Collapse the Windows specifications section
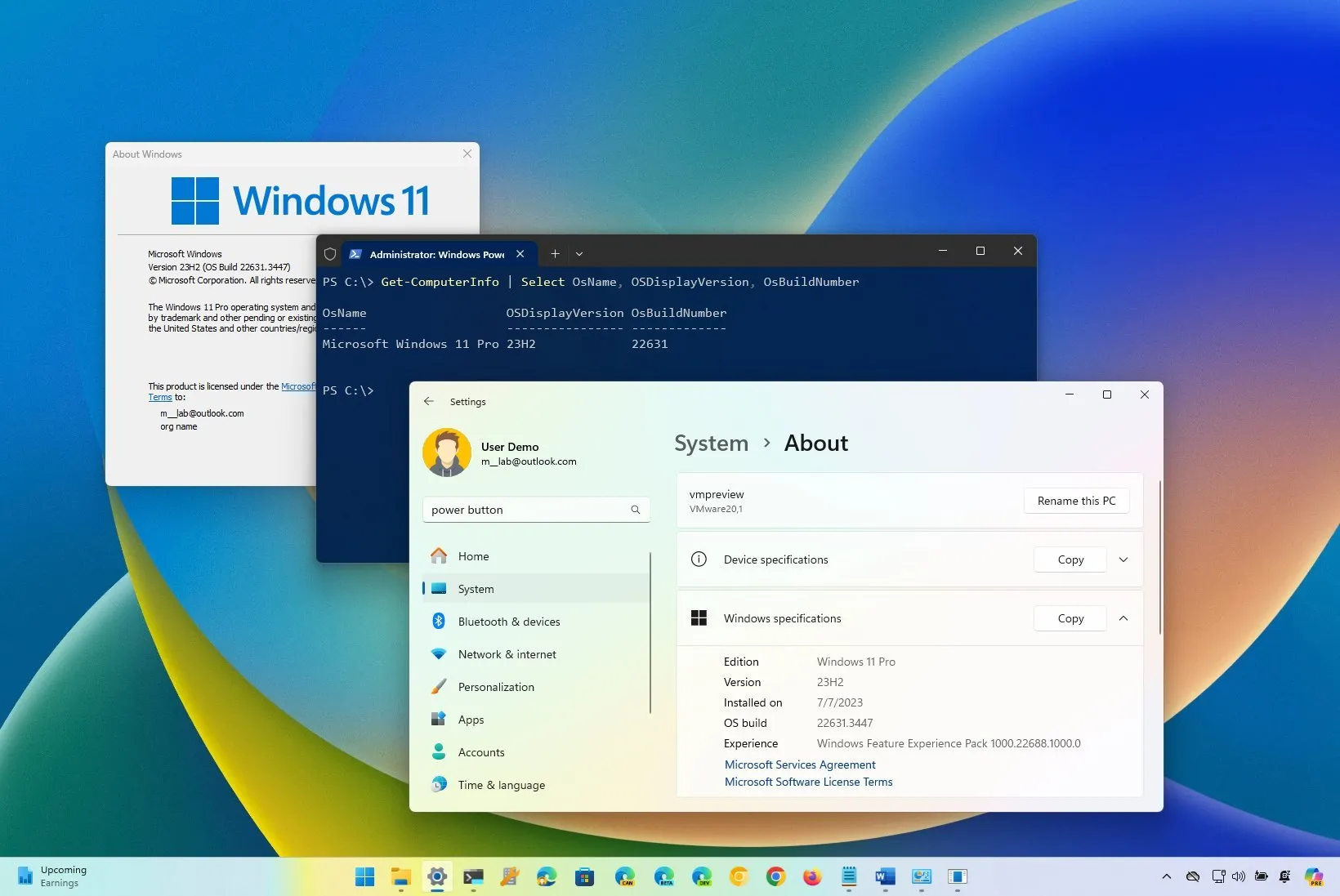This screenshot has width=1340, height=896. [1123, 618]
